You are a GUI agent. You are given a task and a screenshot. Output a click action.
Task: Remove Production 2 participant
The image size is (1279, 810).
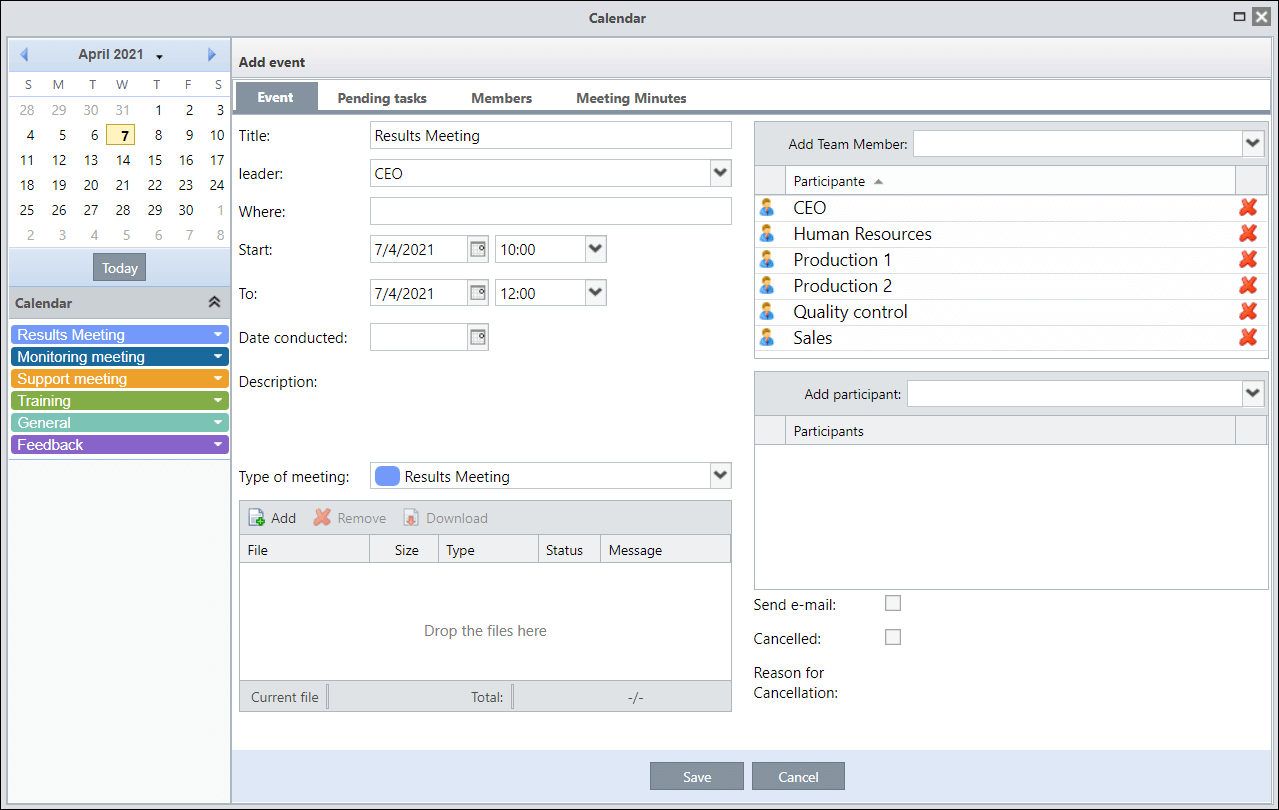pyautogui.click(x=1248, y=286)
